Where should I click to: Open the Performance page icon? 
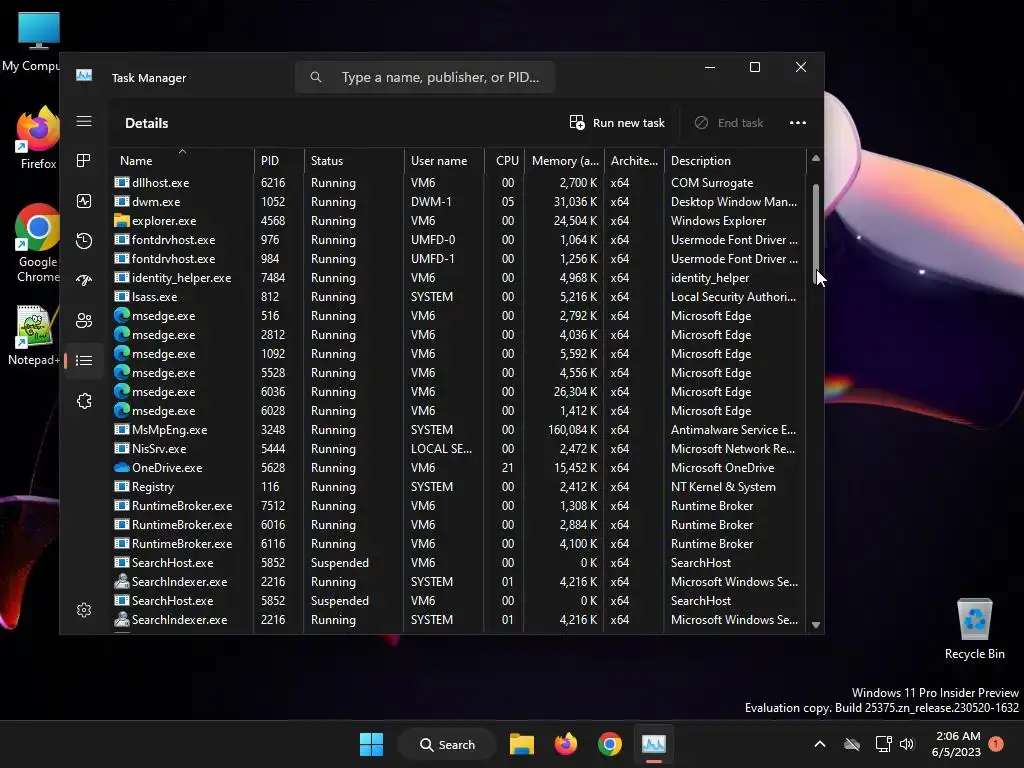[84, 201]
